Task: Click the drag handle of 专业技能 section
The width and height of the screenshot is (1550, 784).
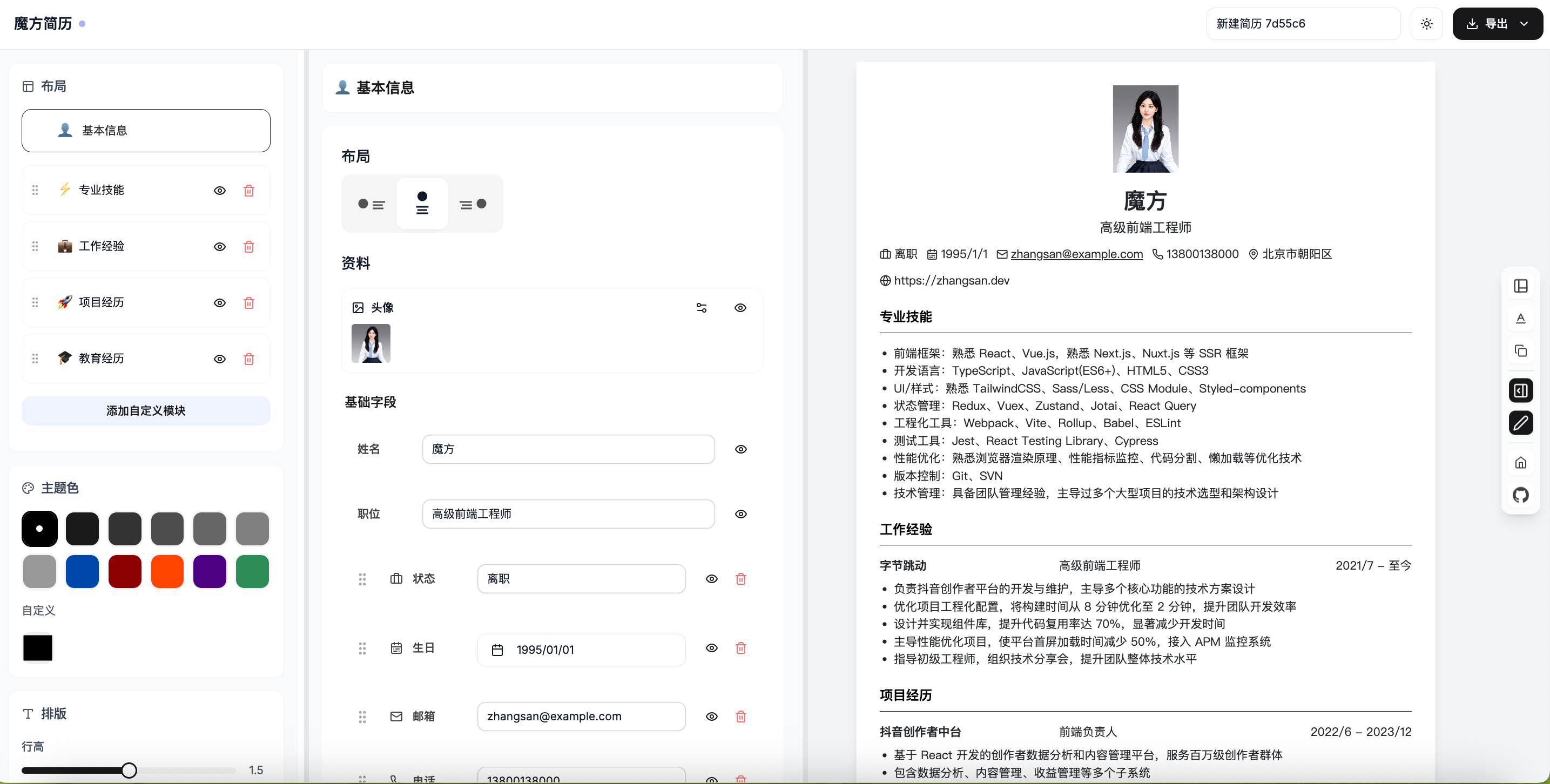Action: (35, 190)
